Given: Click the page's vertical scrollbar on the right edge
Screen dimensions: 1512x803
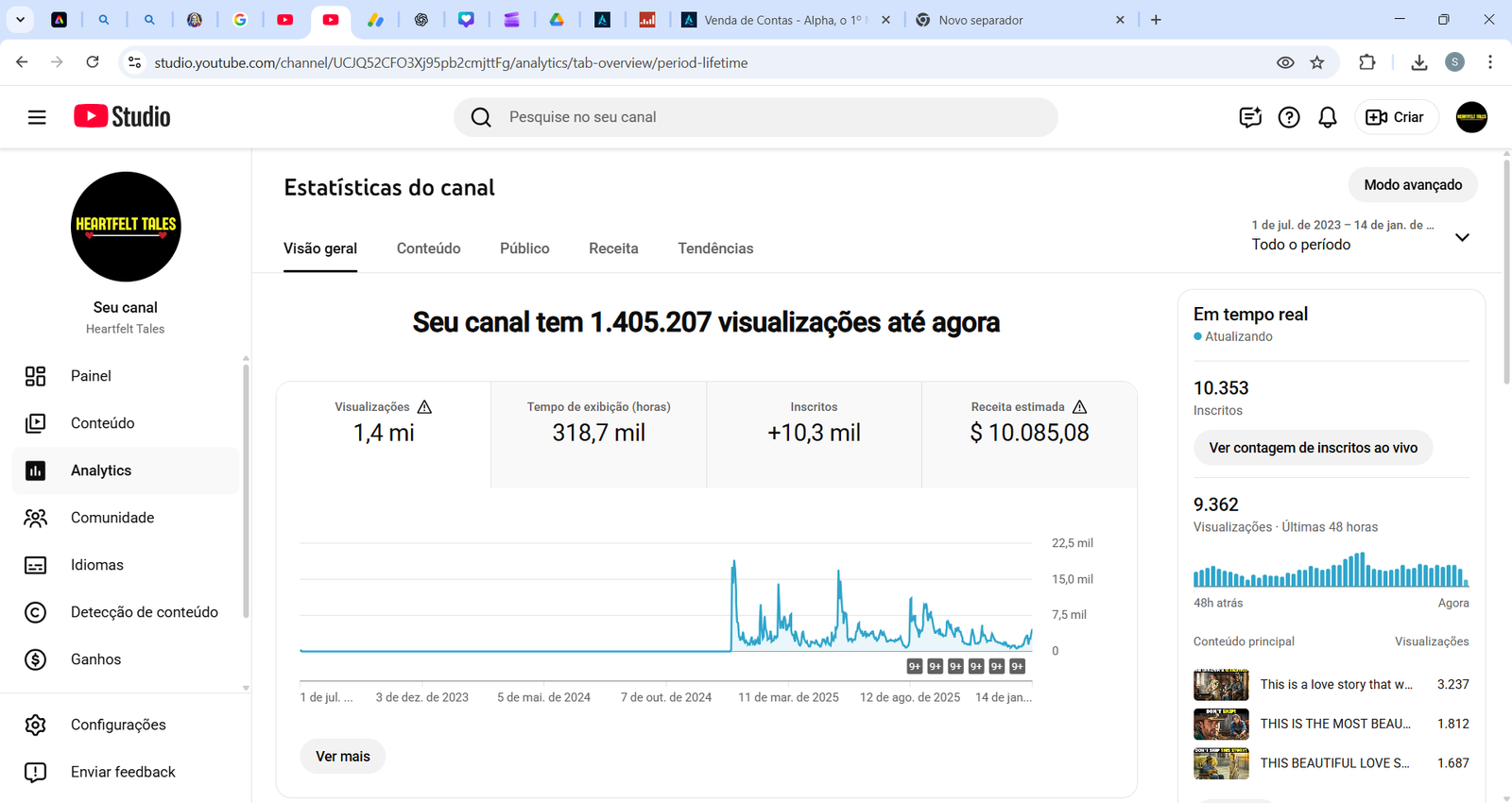Looking at the screenshot, I should click(1506, 274).
